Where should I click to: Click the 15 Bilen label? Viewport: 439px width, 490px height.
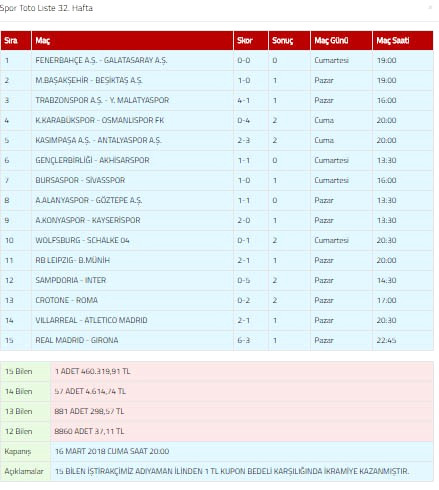(x=19, y=371)
